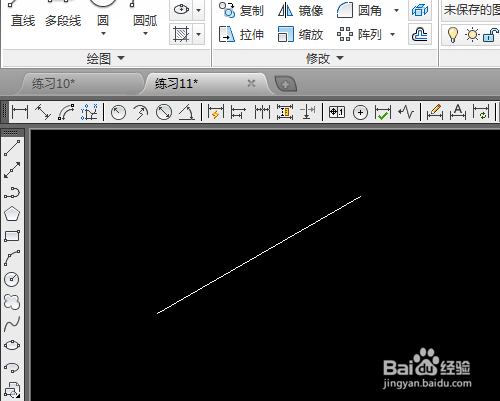Select the Dimension Update tool
Screen dimensions: 500x401
(x=481, y=112)
